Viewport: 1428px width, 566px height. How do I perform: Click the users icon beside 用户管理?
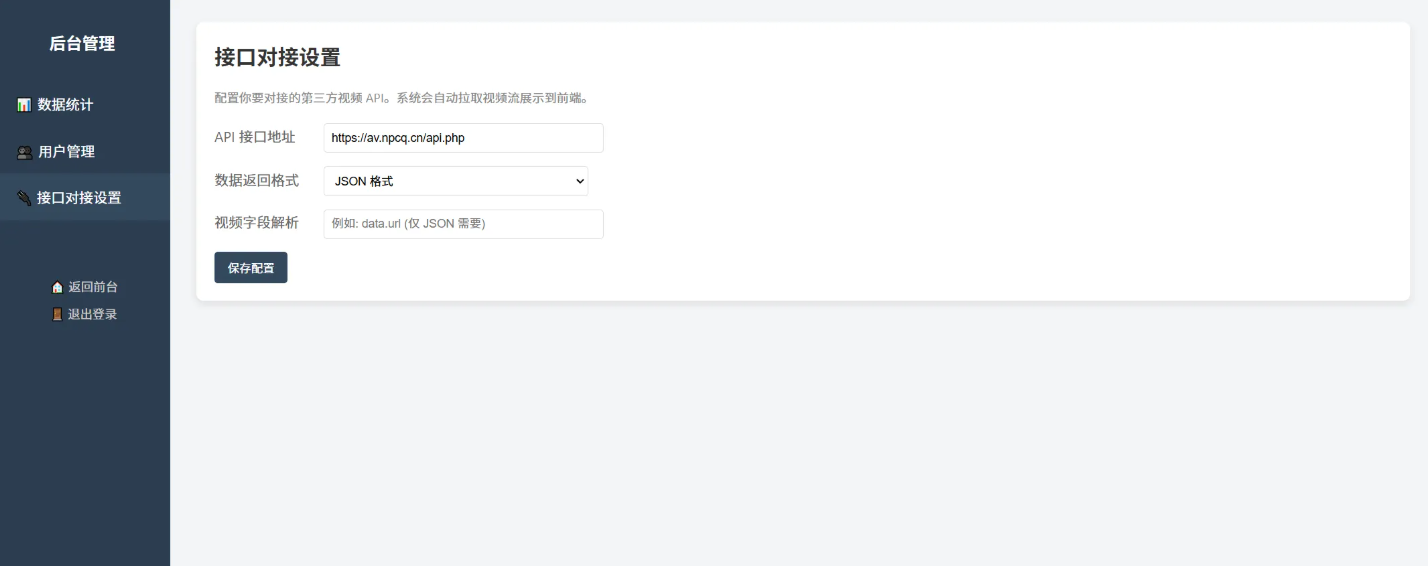[x=24, y=152]
